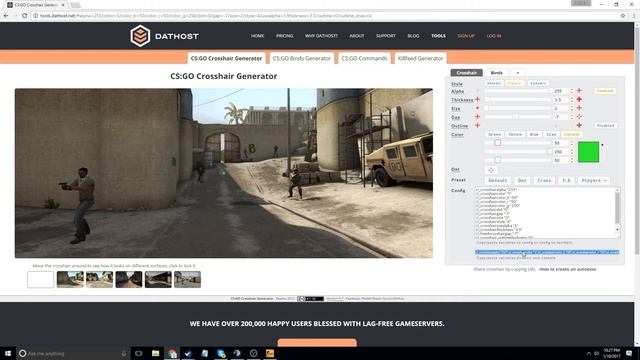The width and height of the screenshot is (640, 360).
Task: Open the SIGN UP link
Action: [x=466, y=36]
